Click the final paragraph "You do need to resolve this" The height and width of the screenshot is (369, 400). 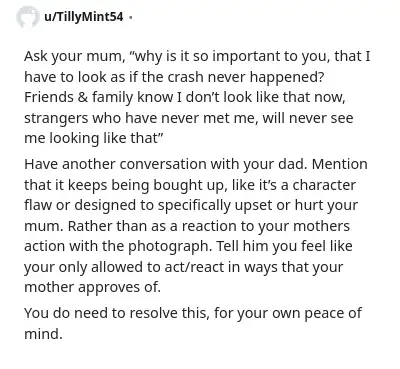tap(193, 323)
